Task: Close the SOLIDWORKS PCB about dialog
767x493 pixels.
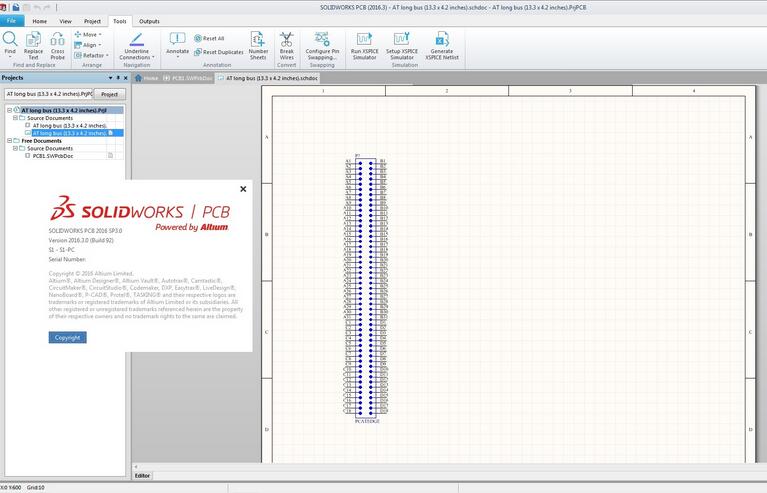Action: [243, 189]
